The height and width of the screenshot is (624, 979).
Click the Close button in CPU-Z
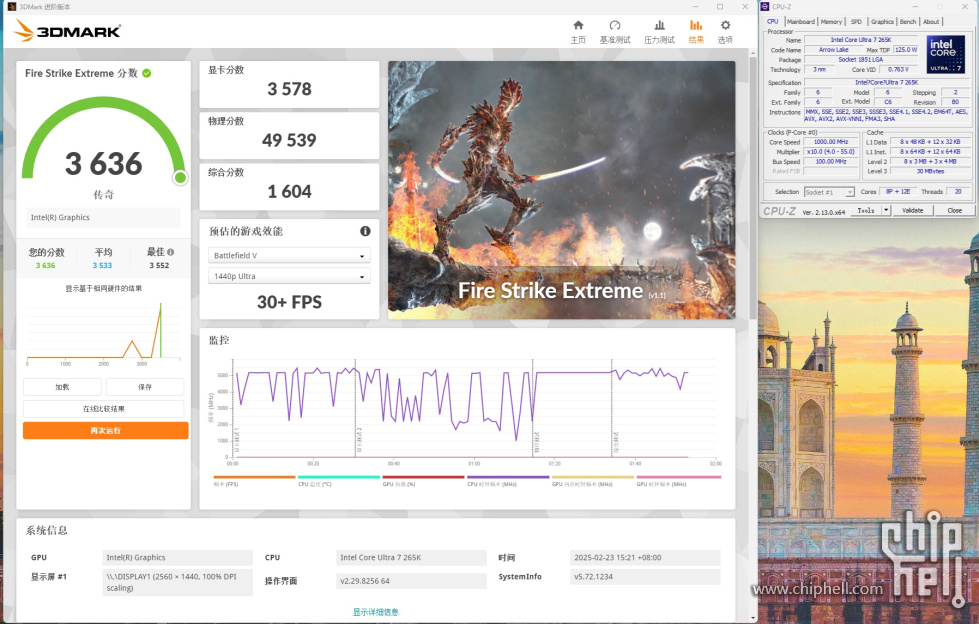[x=954, y=210]
